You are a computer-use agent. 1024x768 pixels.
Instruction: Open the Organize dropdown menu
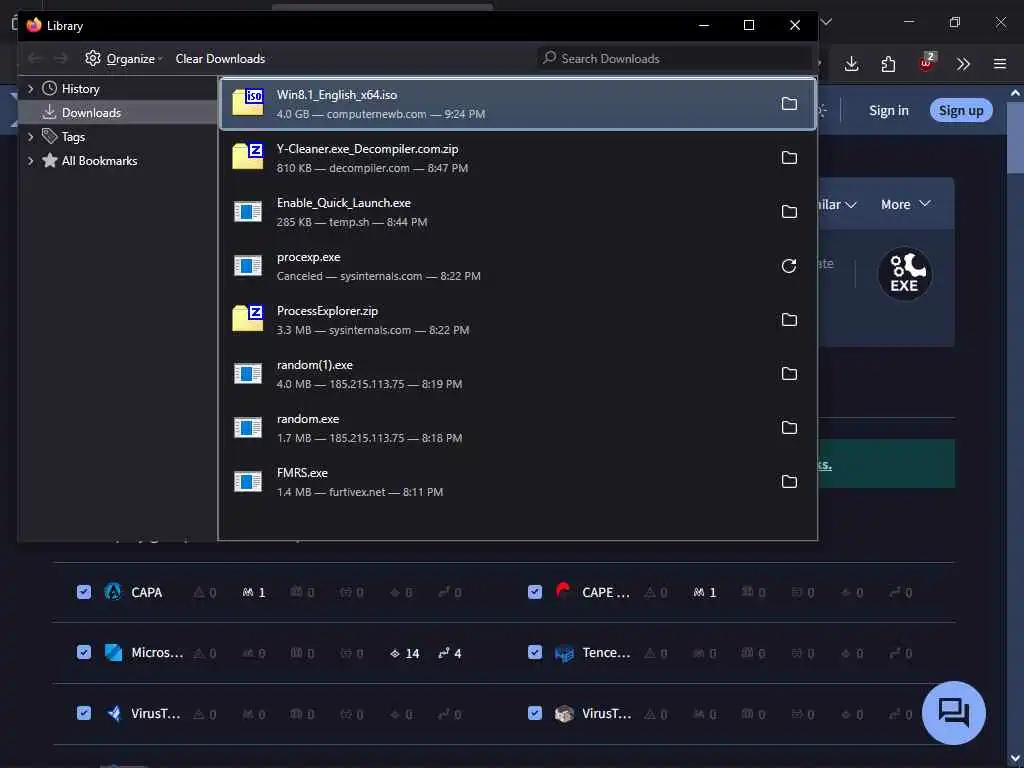coord(123,59)
